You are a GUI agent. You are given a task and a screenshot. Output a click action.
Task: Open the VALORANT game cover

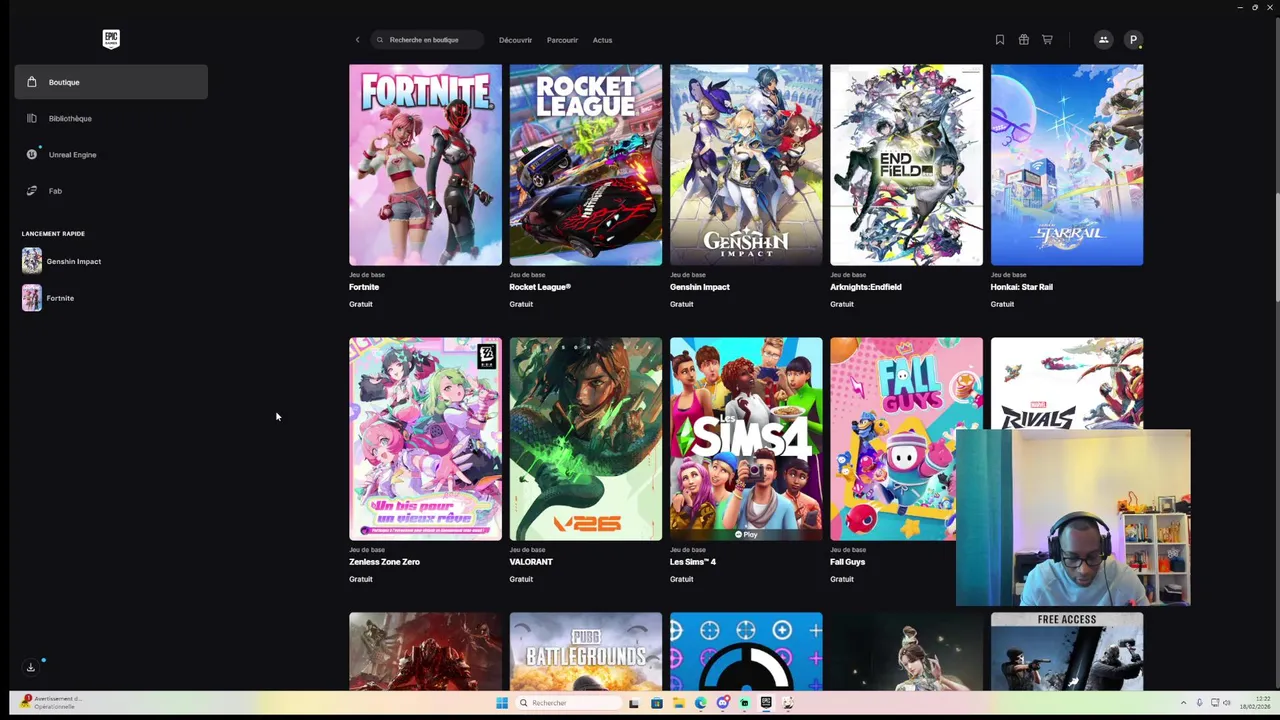pyautogui.click(x=585, y=439)
